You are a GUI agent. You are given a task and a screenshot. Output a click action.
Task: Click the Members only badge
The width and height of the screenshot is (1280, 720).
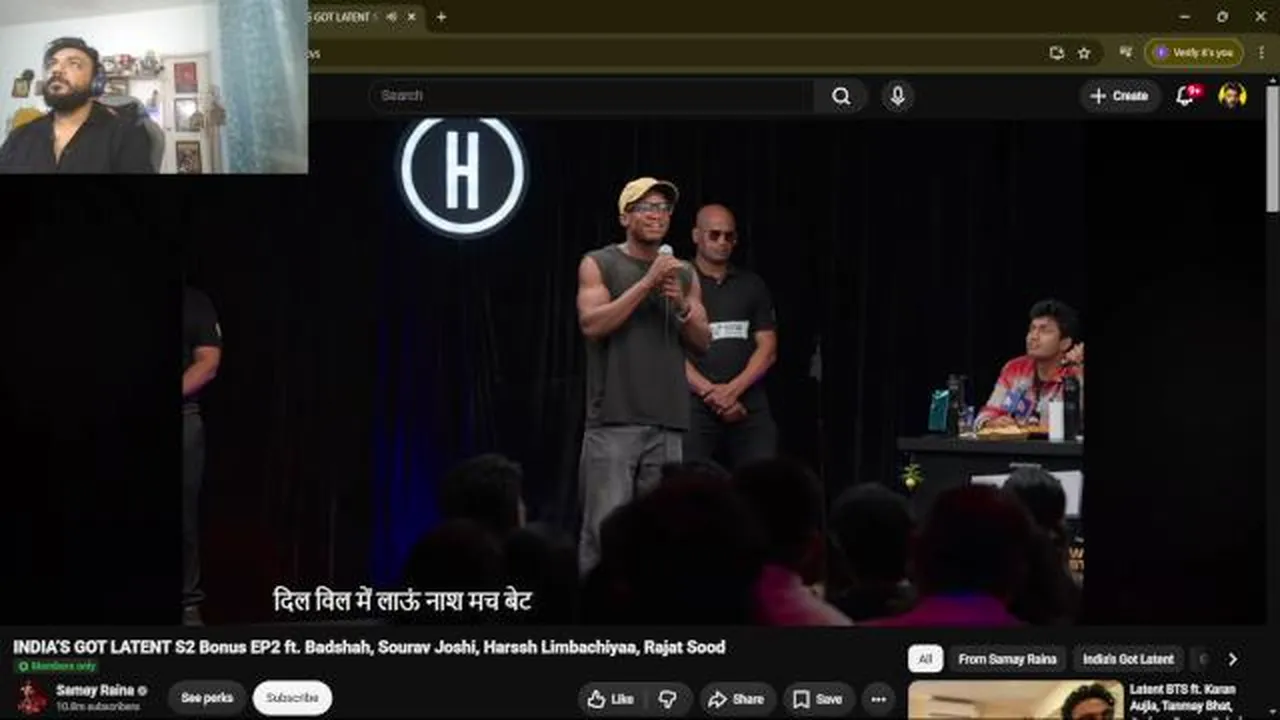tap(57, 666)
